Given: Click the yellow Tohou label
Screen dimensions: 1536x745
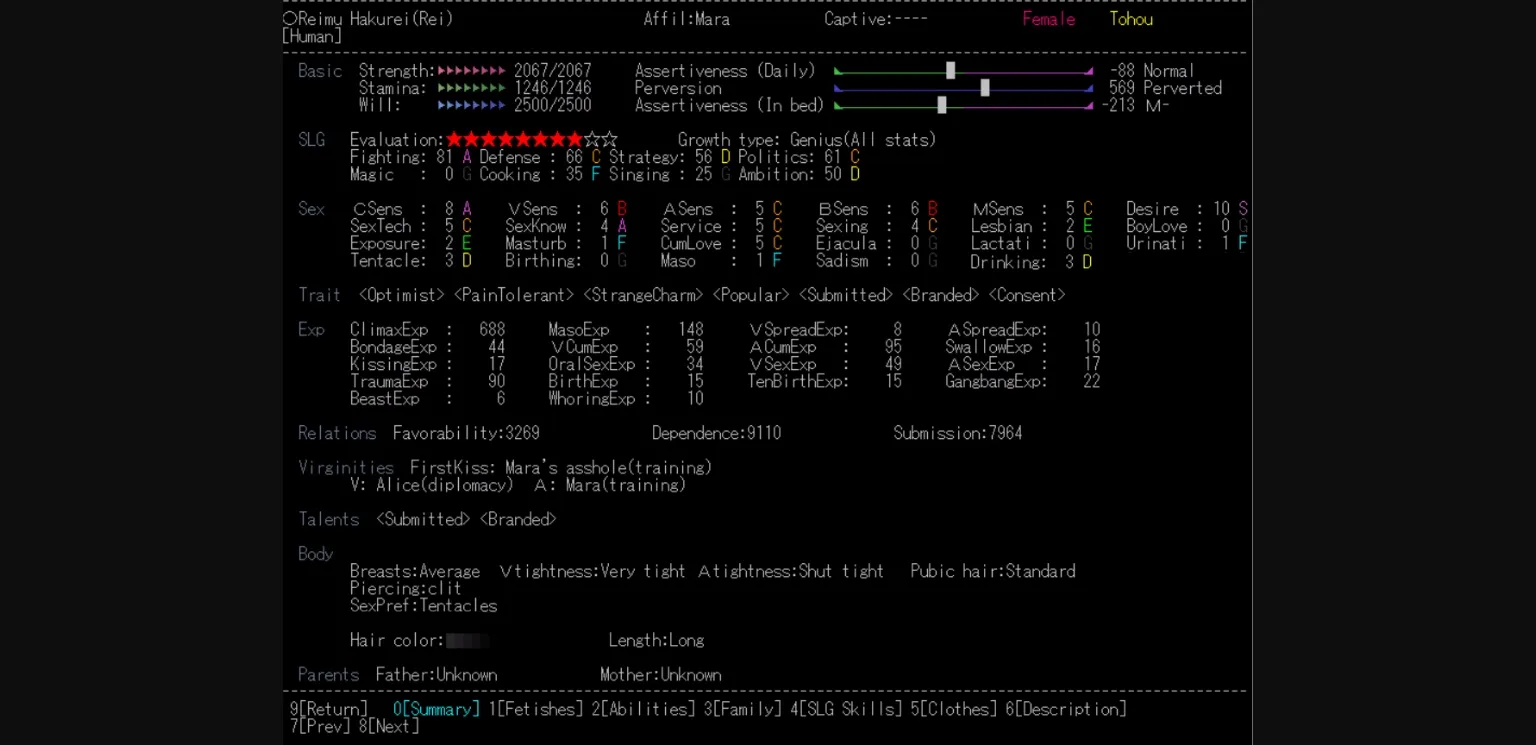Looking at the screenshot, I should pyautogui.click(x=1131, y=19).
